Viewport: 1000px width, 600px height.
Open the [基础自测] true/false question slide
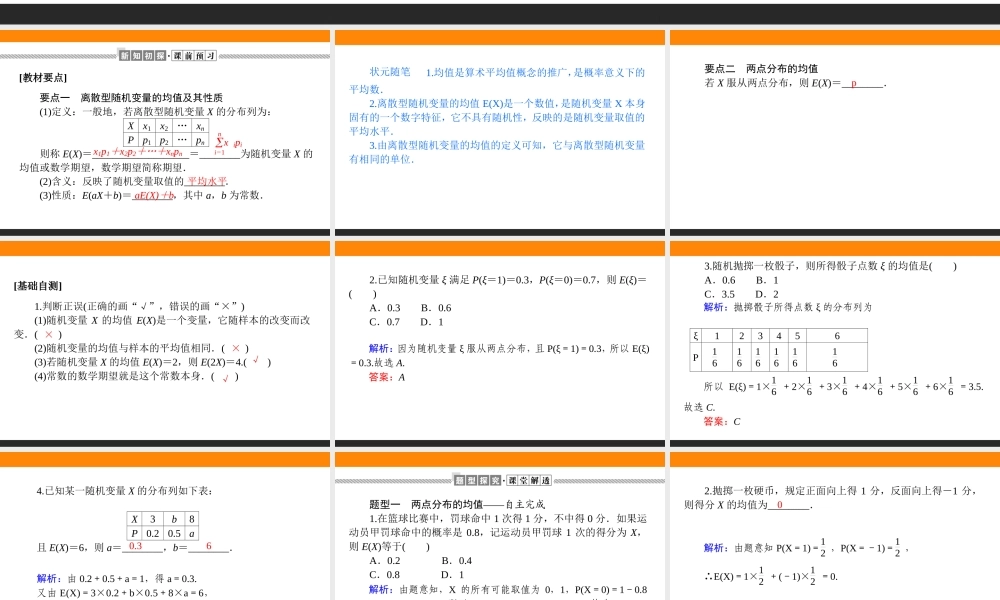click(x=165, y=344)
